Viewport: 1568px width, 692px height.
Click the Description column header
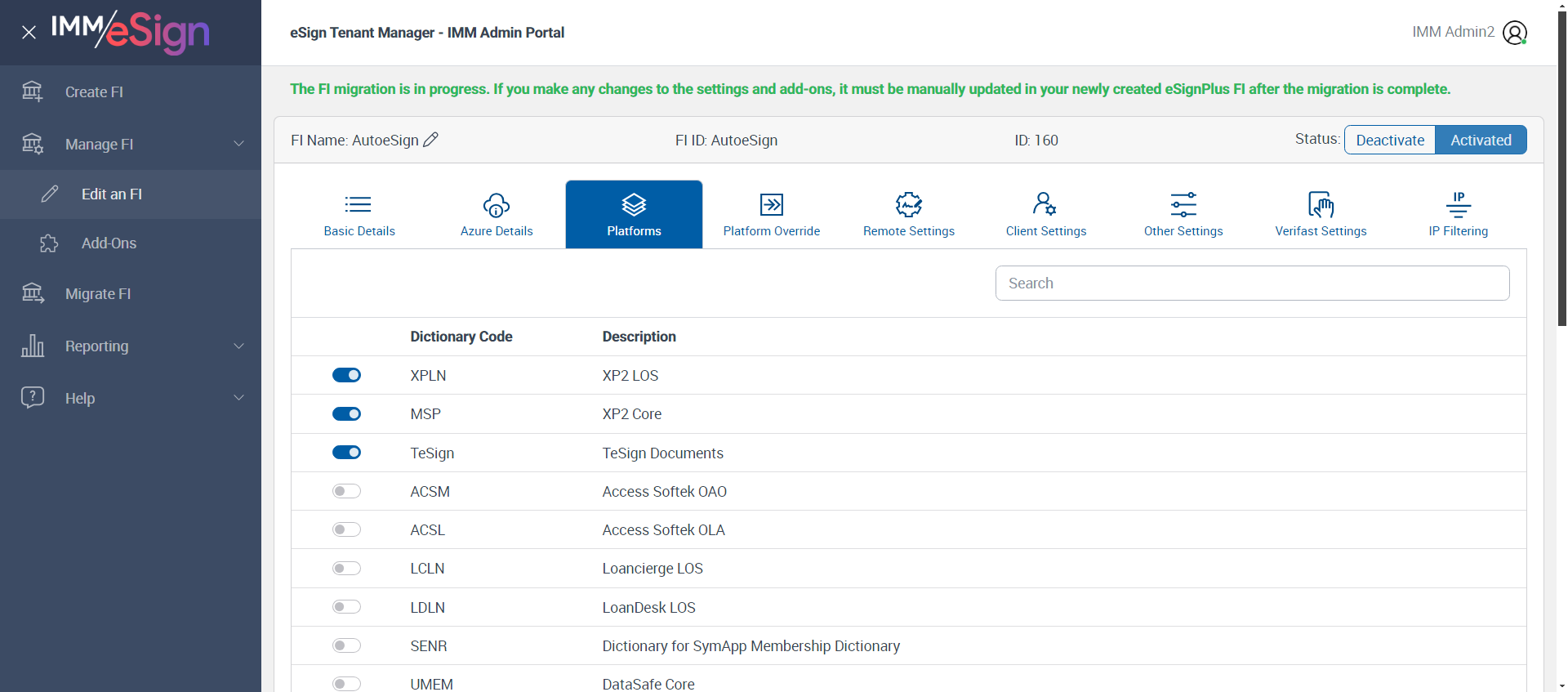click(x=639, y=337)
